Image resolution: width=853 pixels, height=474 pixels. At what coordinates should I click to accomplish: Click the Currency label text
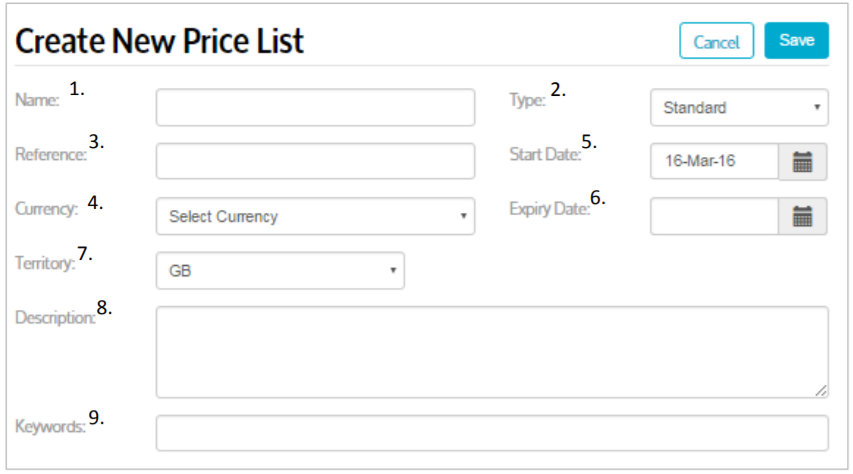tap(46, 209)
